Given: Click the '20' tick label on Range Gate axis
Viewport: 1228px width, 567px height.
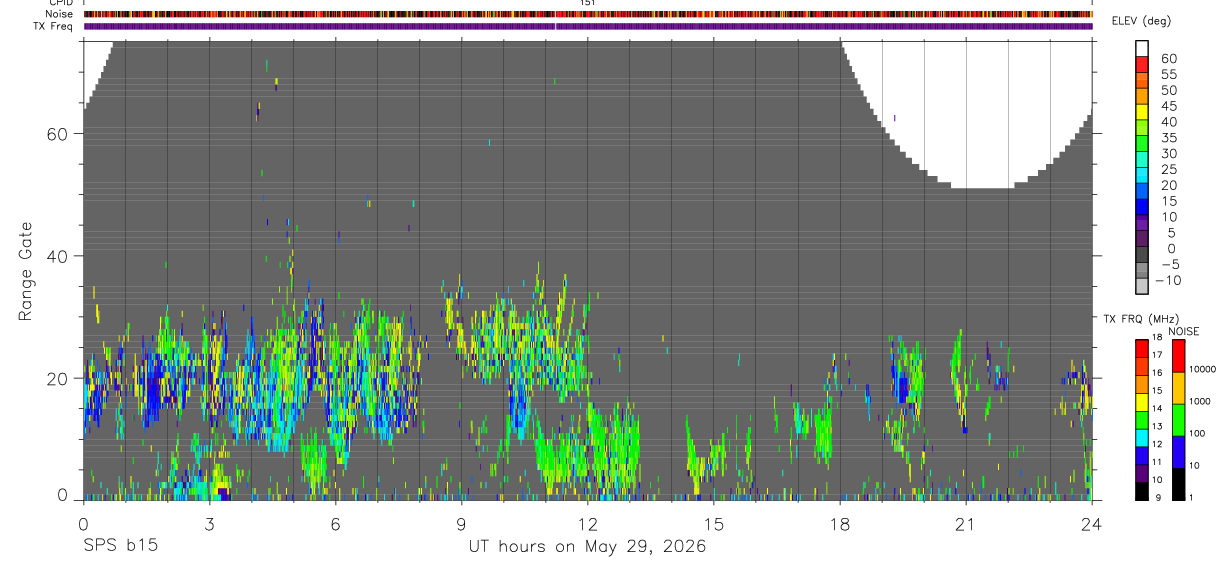Looking at the screenshot, I should click(x=58, y=378).
